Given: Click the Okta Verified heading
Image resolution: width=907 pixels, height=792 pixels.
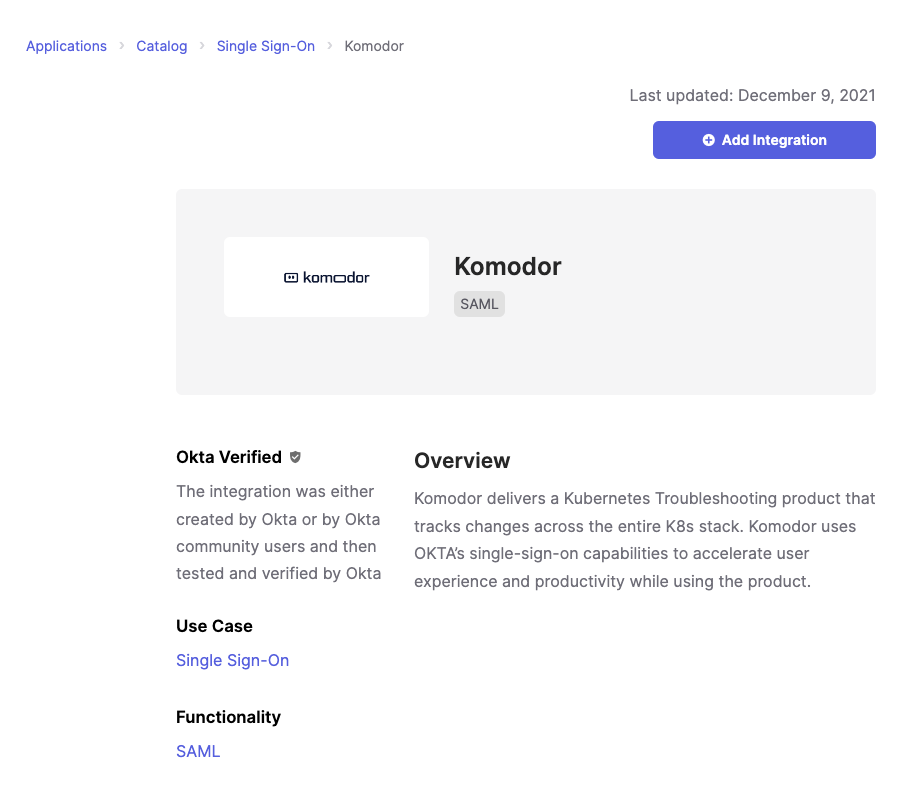Looking at the screenshot, I should [229, 457].
